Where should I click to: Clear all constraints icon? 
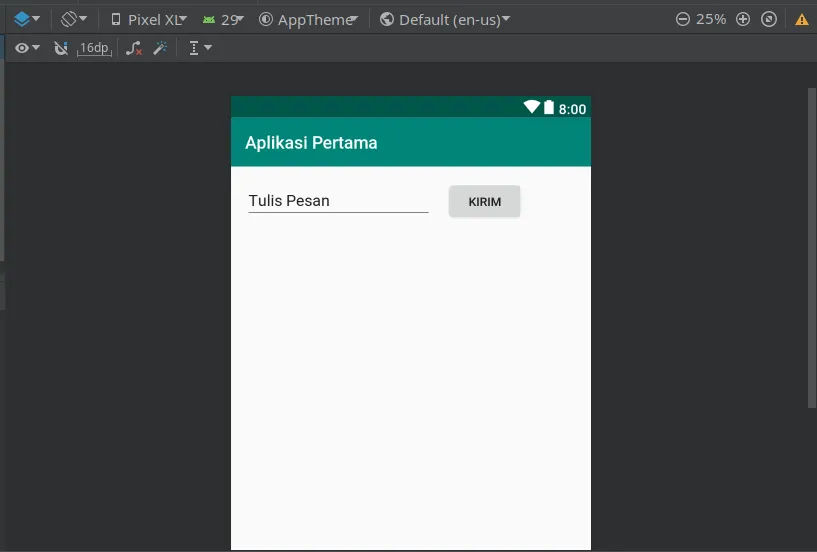click(134, 48)
